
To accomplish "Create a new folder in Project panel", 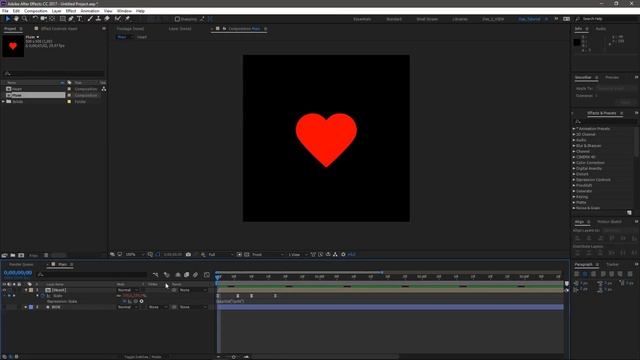I will click(x=13, y=255).
